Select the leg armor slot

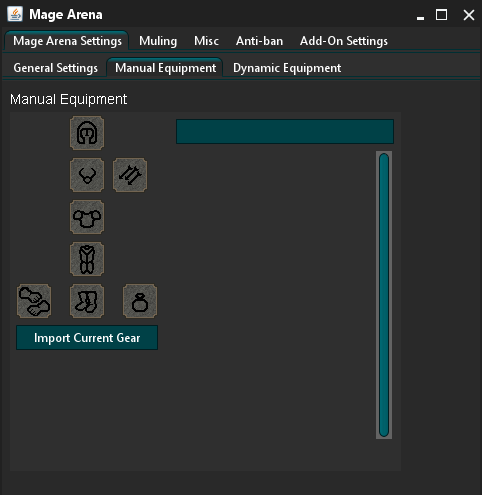click(x=87, y=259)
